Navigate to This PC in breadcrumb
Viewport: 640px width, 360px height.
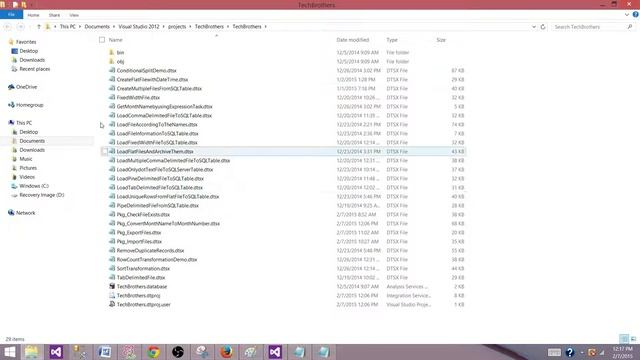(67, 27)
